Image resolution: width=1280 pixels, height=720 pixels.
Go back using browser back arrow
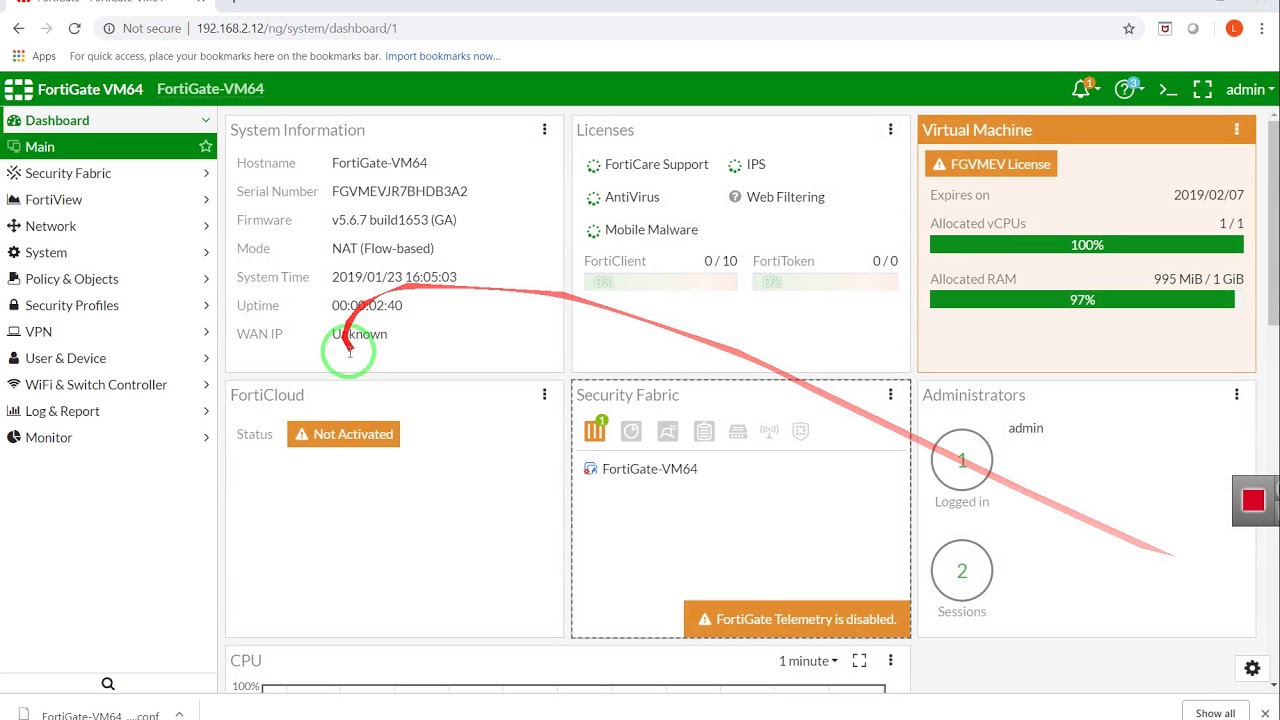pos(18,29)
